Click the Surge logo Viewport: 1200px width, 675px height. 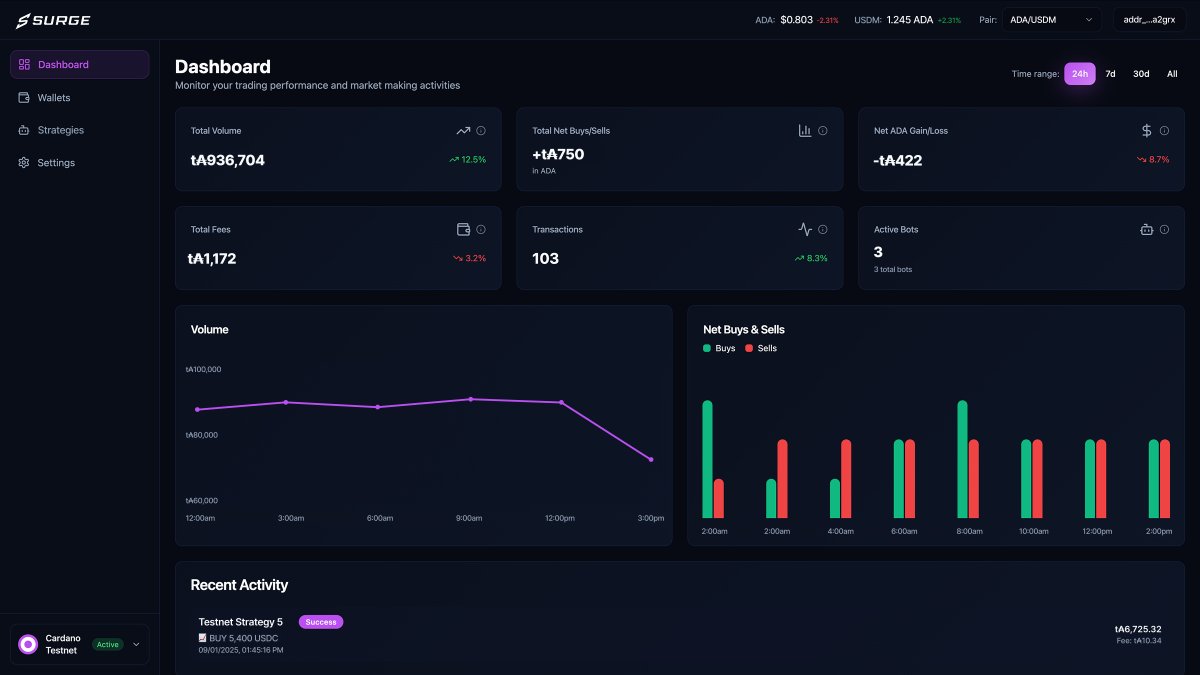(53, 20)
